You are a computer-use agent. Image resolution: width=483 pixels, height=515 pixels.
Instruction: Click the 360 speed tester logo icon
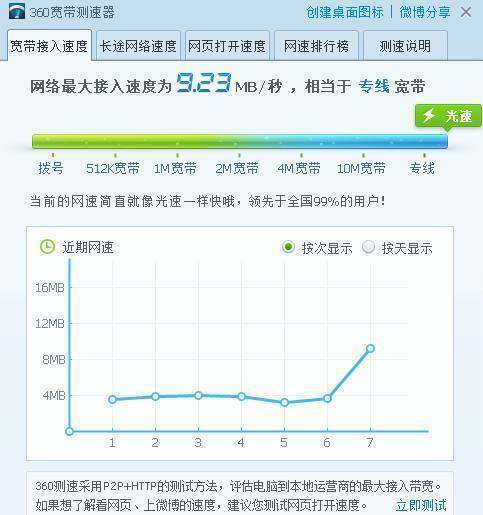point(17,12)
